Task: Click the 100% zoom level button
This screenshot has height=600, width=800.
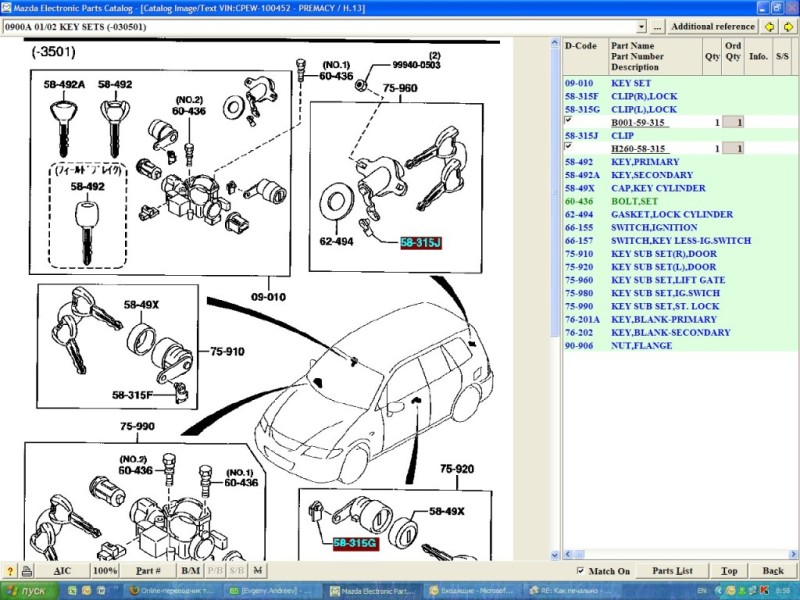Action: point(105,571)
